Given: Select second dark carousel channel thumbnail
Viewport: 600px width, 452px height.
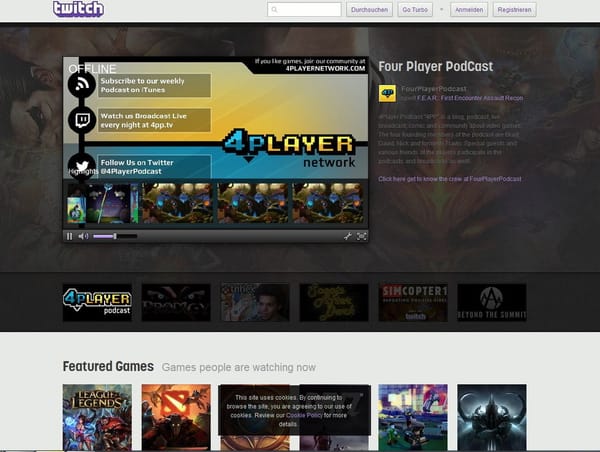Looking at the screenshot, I should pyautogui.click(x=176, y=302).
